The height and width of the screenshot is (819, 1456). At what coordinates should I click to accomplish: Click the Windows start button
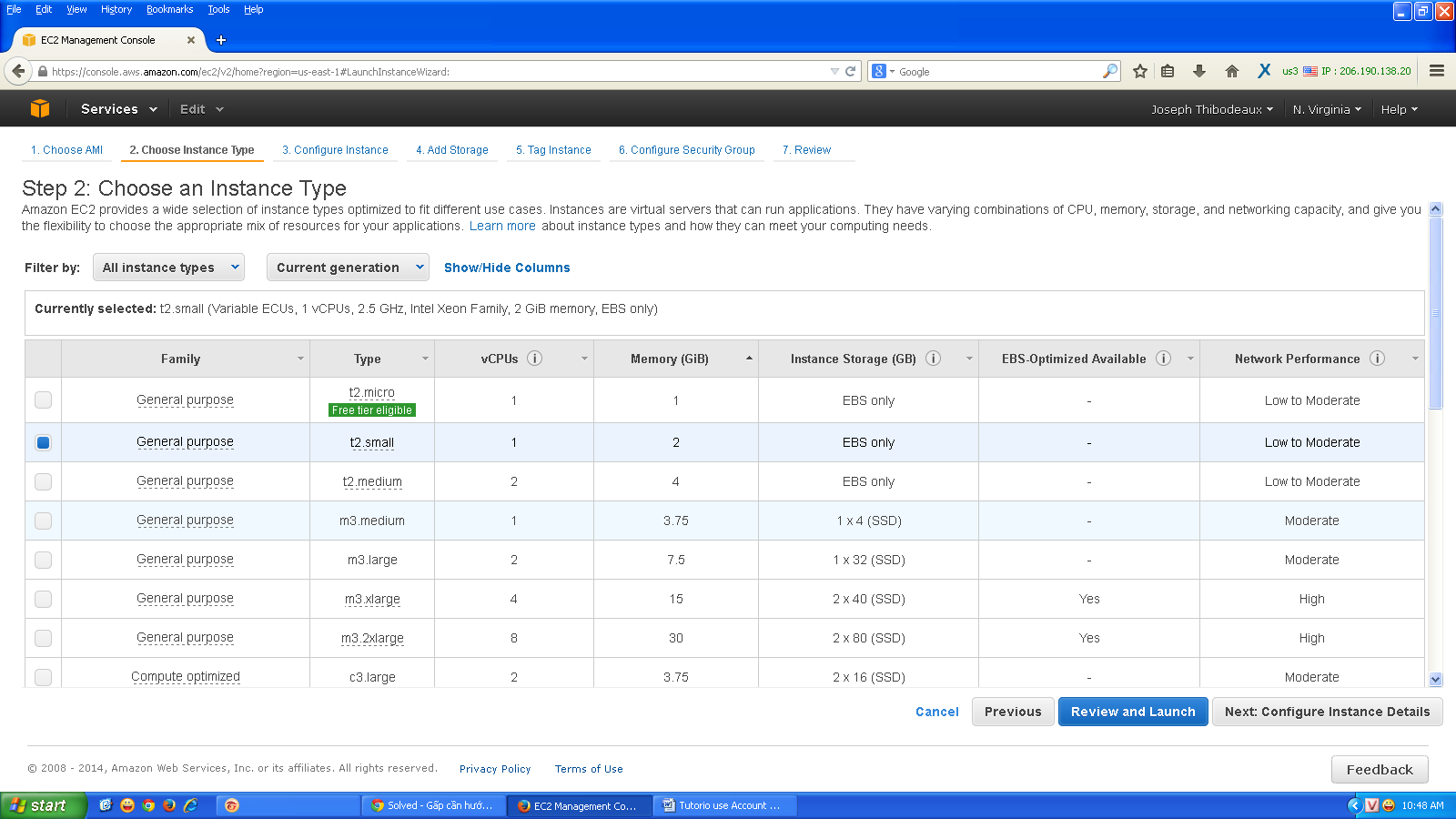42,805
